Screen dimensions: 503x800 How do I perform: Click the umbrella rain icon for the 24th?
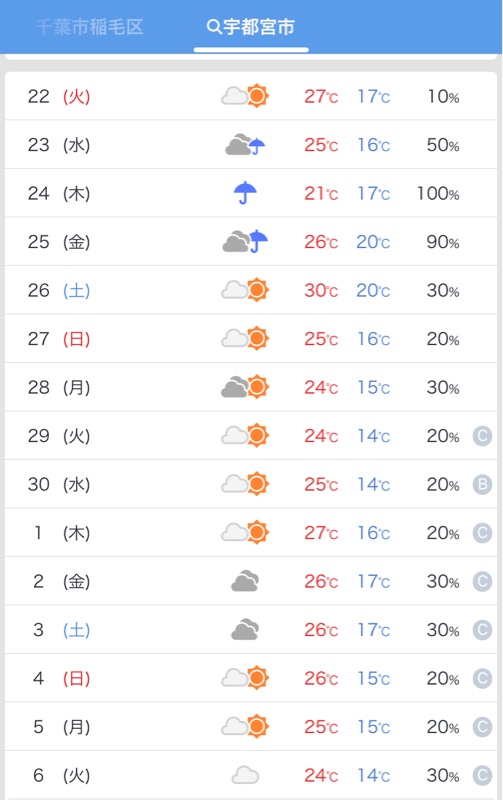point(245,193)
